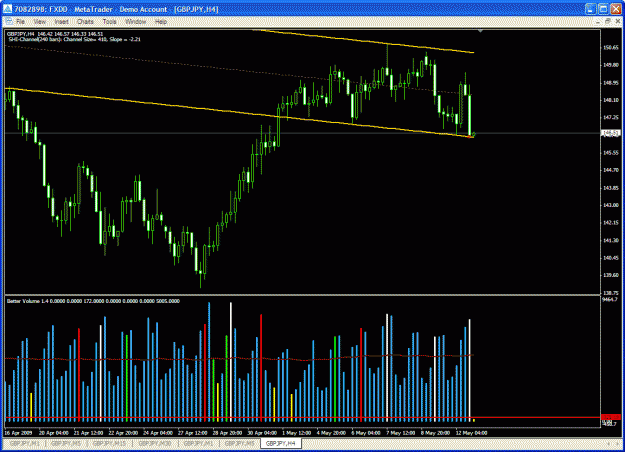Restore the inner chart window via menu bar
This screenshot has width=625, height=452.
pos(607,21)
